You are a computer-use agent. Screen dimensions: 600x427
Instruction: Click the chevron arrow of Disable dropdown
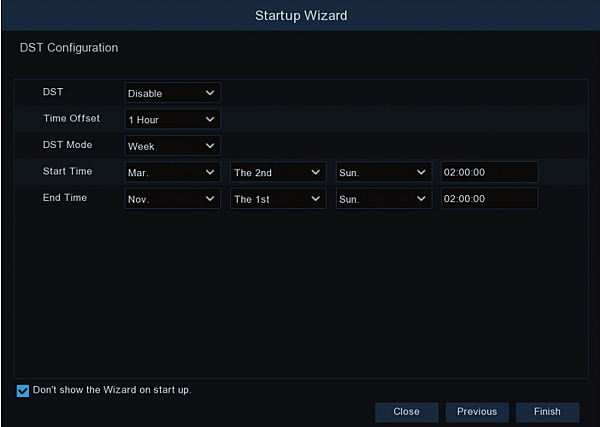click(x=210, y=93)
